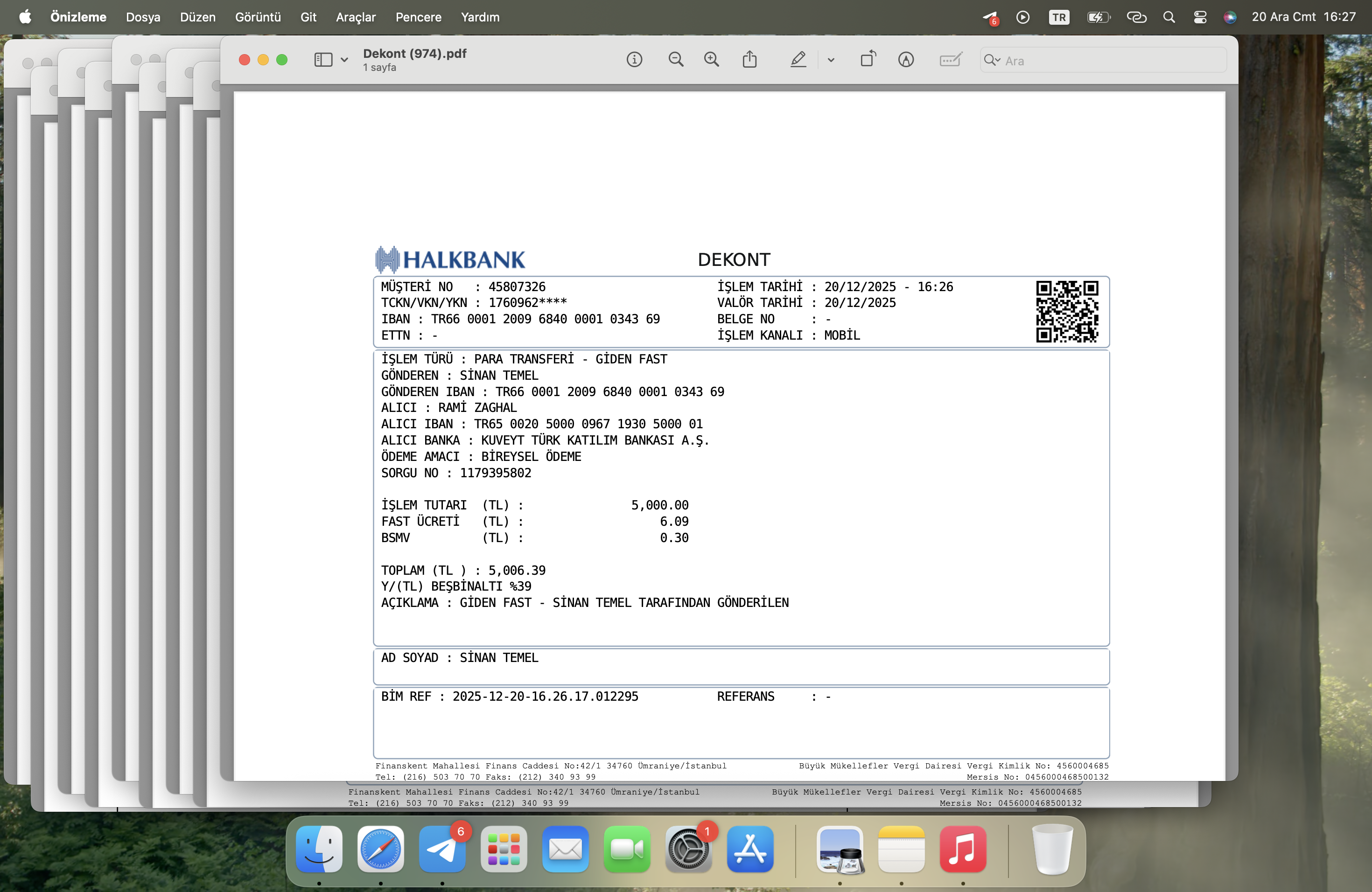Select the amount '5,000.00'
The width and height of the screenshot is (1372, 892).
(659, 505)
